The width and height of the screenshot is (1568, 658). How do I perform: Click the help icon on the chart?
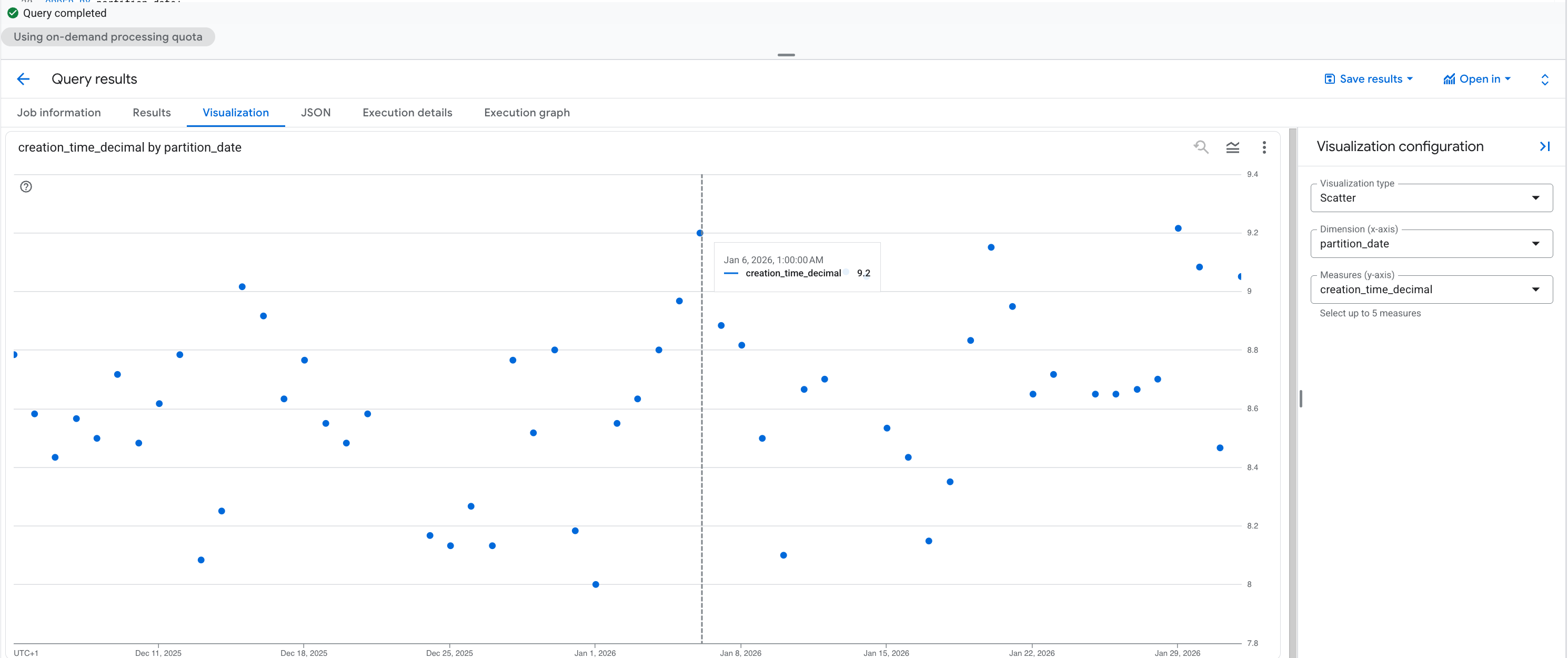coord(26,186)
